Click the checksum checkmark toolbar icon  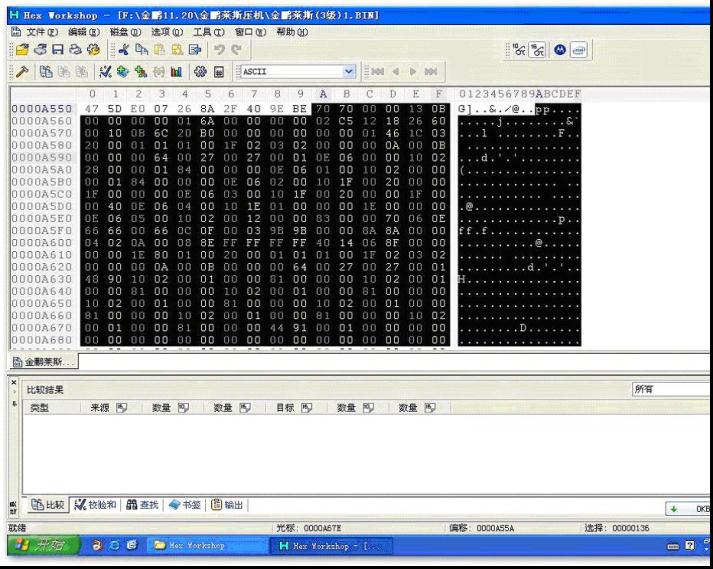point(105,72)
